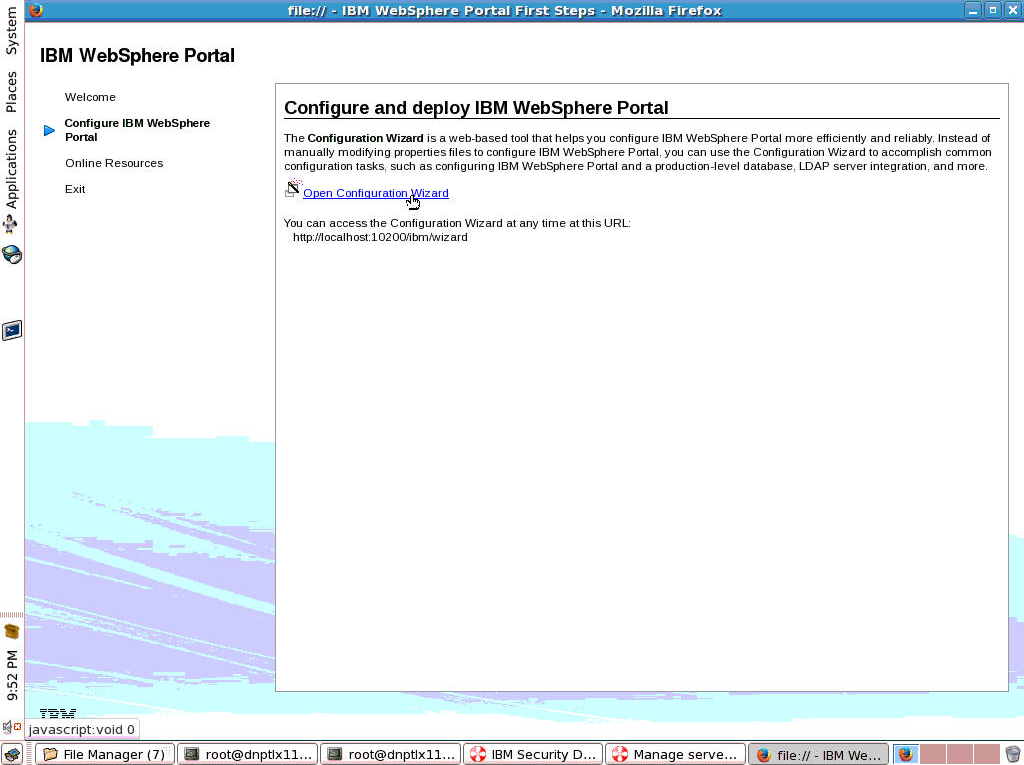
Task: Click the blue arrow marker beside Configure
Action: coord(49,131)
